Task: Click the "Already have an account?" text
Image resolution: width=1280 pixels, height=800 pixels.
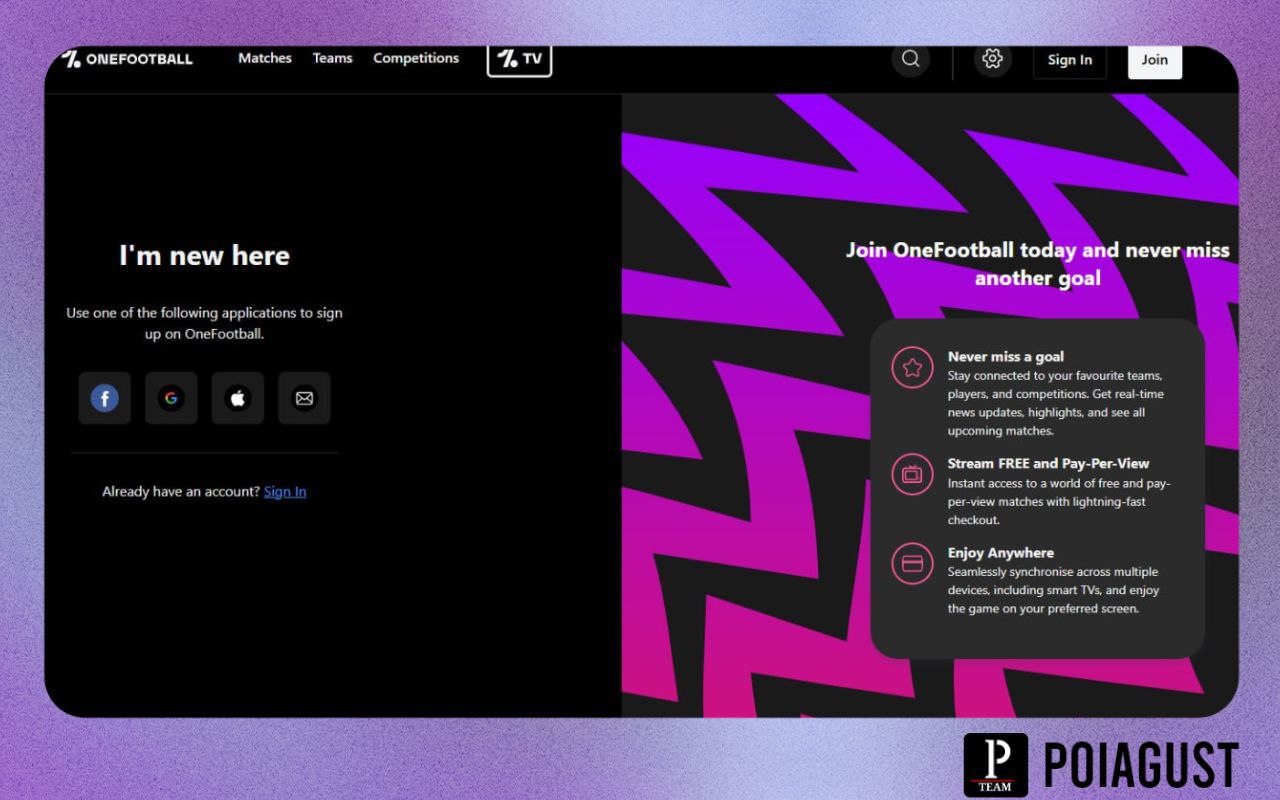Action: coord(181,491)
